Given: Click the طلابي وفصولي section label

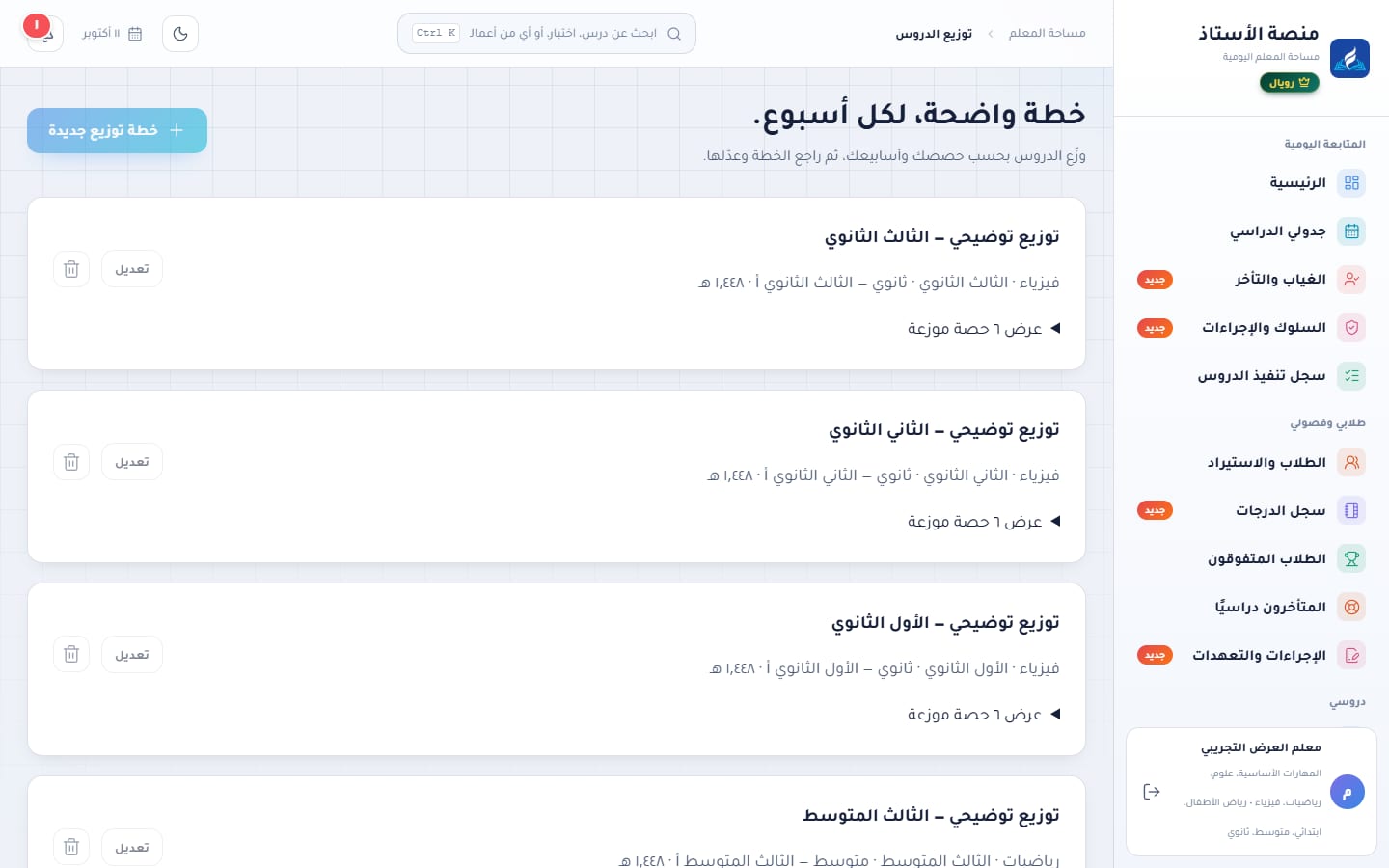Looking at the screenshot, I should tap(1328, 423).
